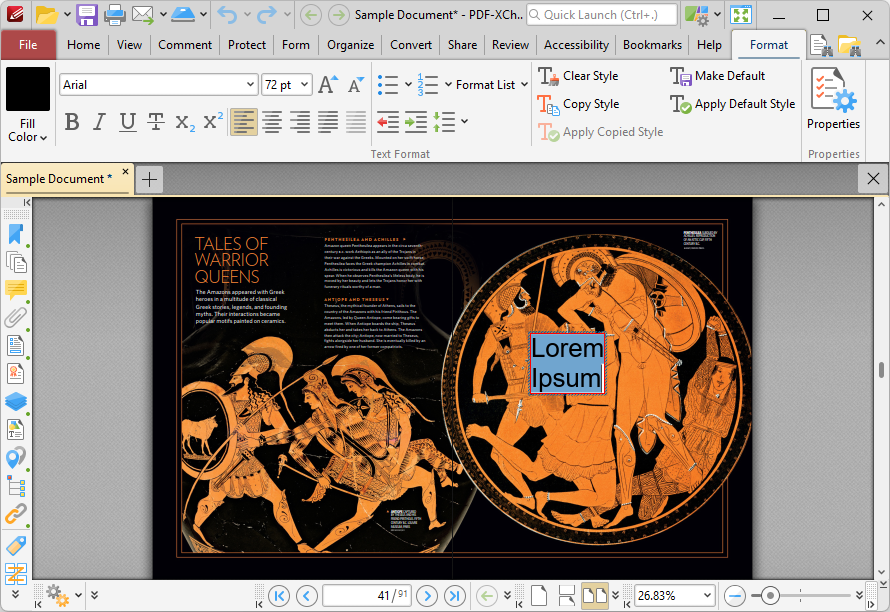Image resolution: width=890 pixels, height=612 pixels.
Task: Click Apply Default Style button
Action: 733,104
